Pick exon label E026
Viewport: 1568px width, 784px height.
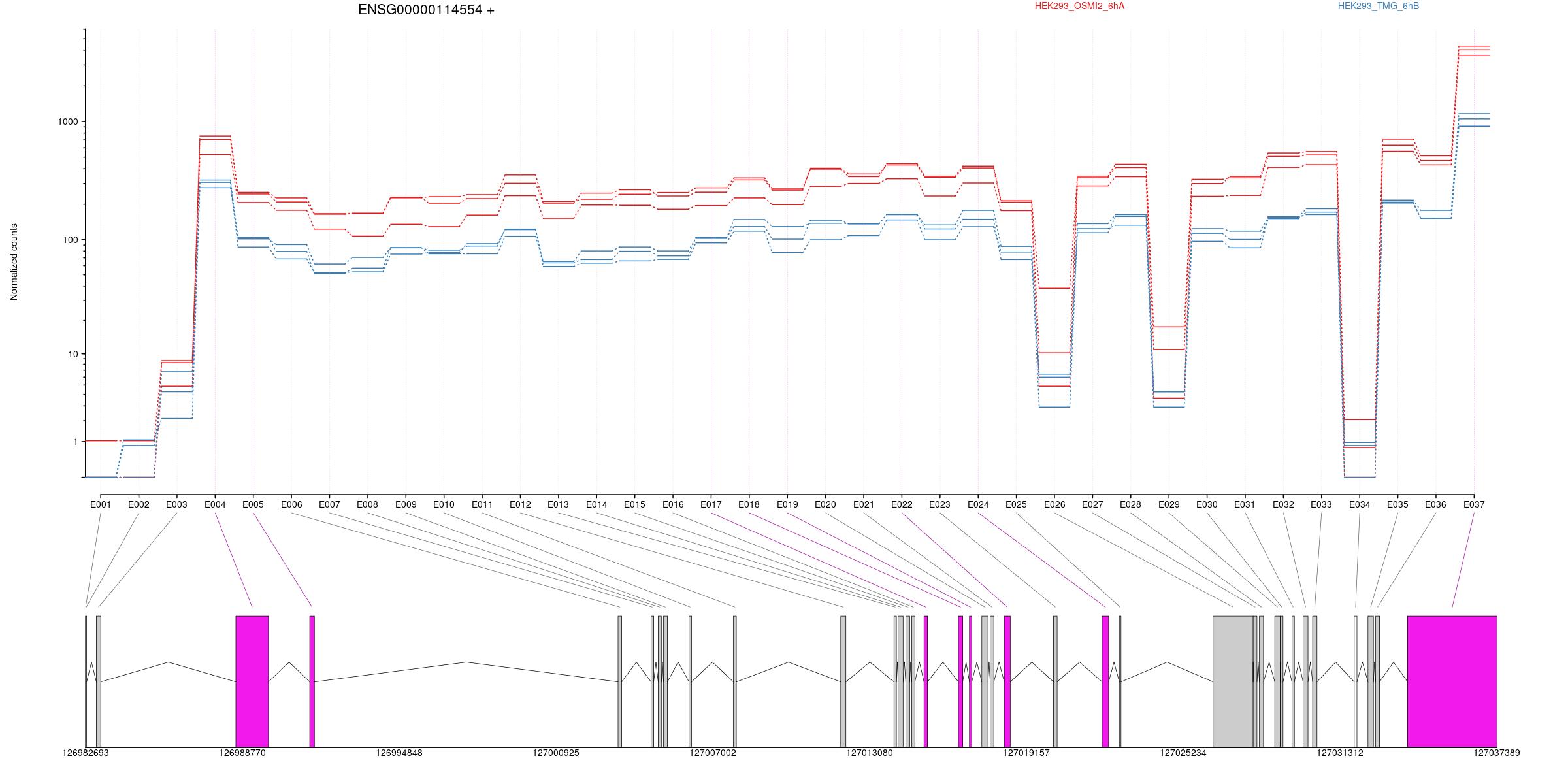pyautogui.click(x=1054, y=504)
